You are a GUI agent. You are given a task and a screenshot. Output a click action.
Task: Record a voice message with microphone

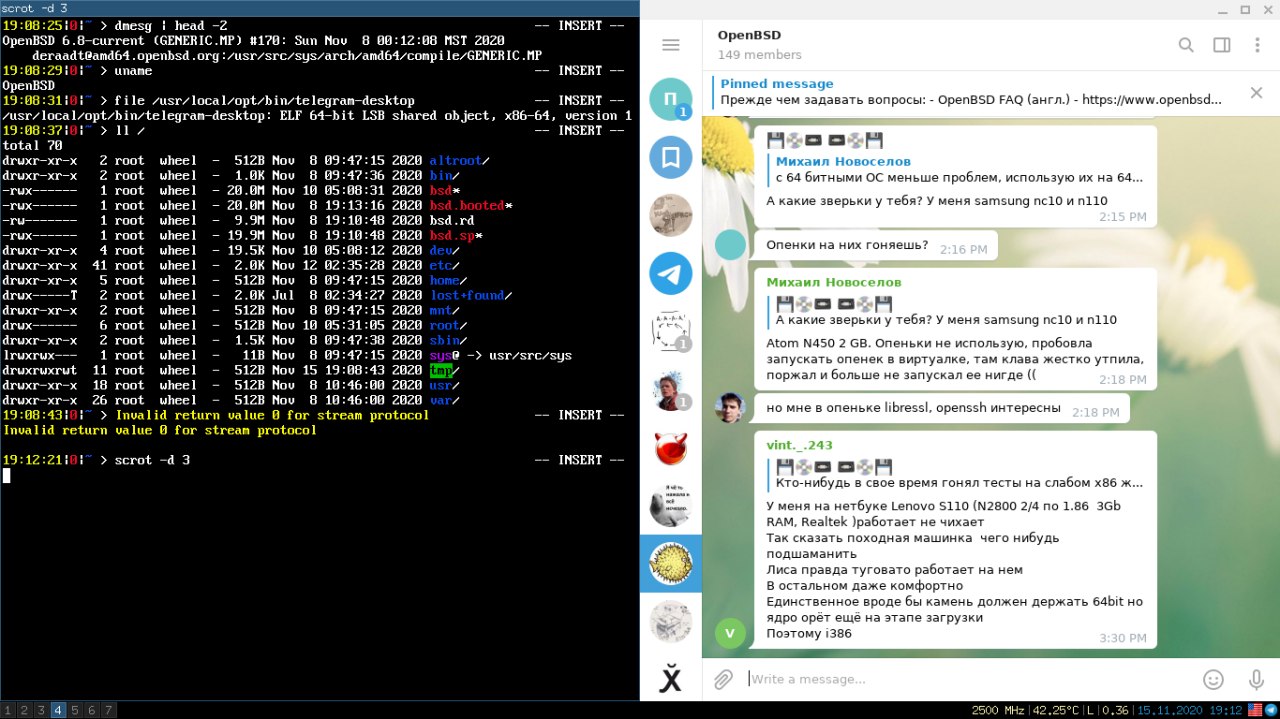point(1256,679)
